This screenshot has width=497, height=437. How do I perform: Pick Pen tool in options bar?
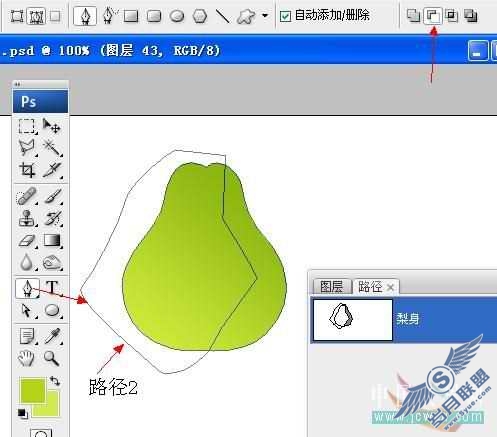click(85, 16)
